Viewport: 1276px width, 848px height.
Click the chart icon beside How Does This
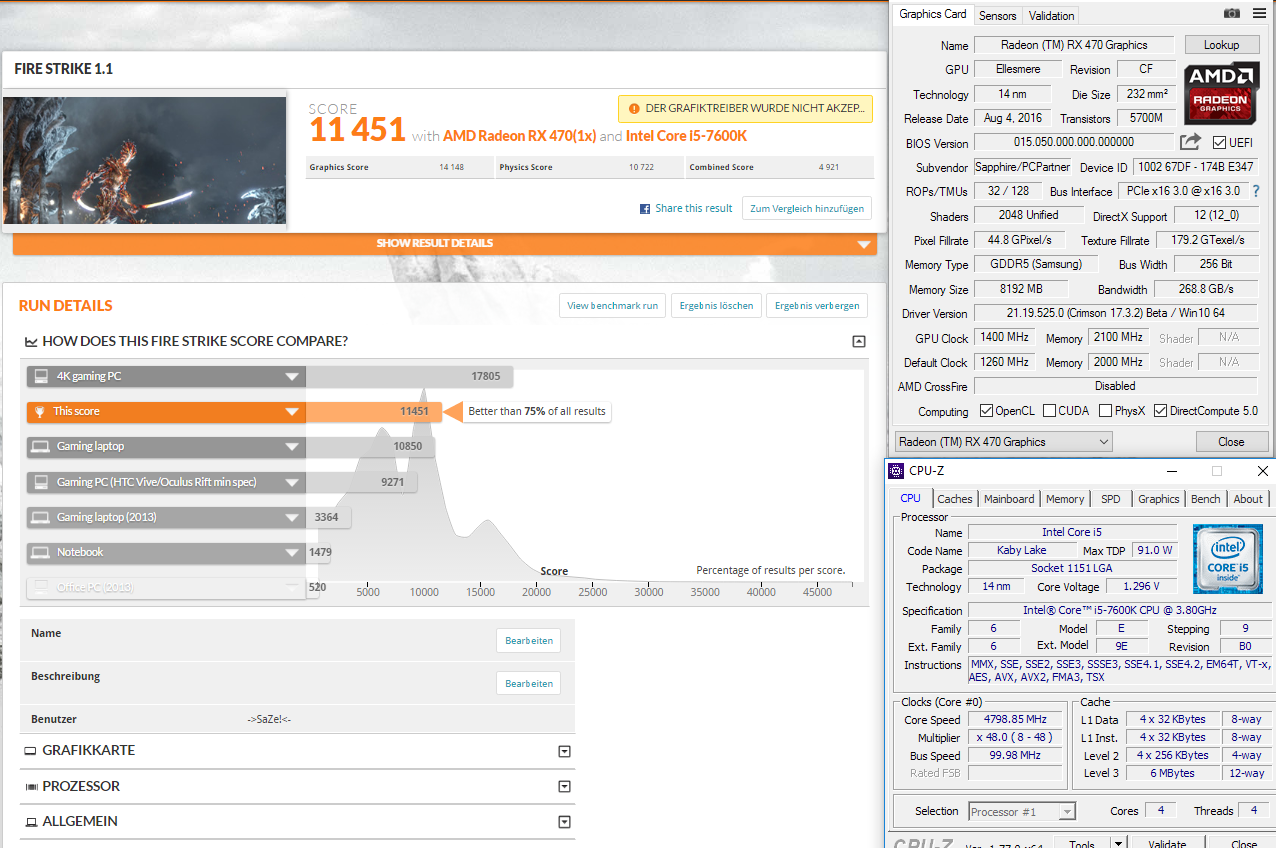31,342
